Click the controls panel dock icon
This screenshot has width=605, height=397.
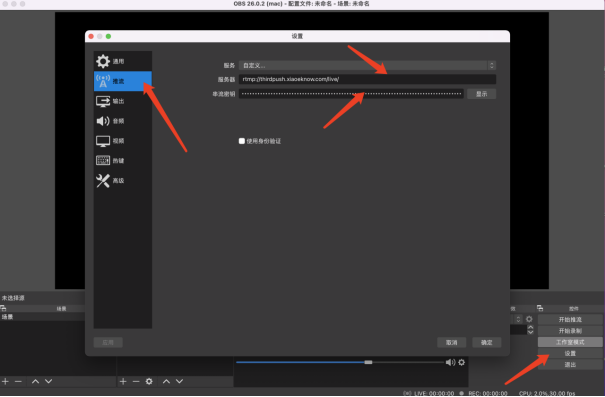pyautogui.click(x=540, y=308)
